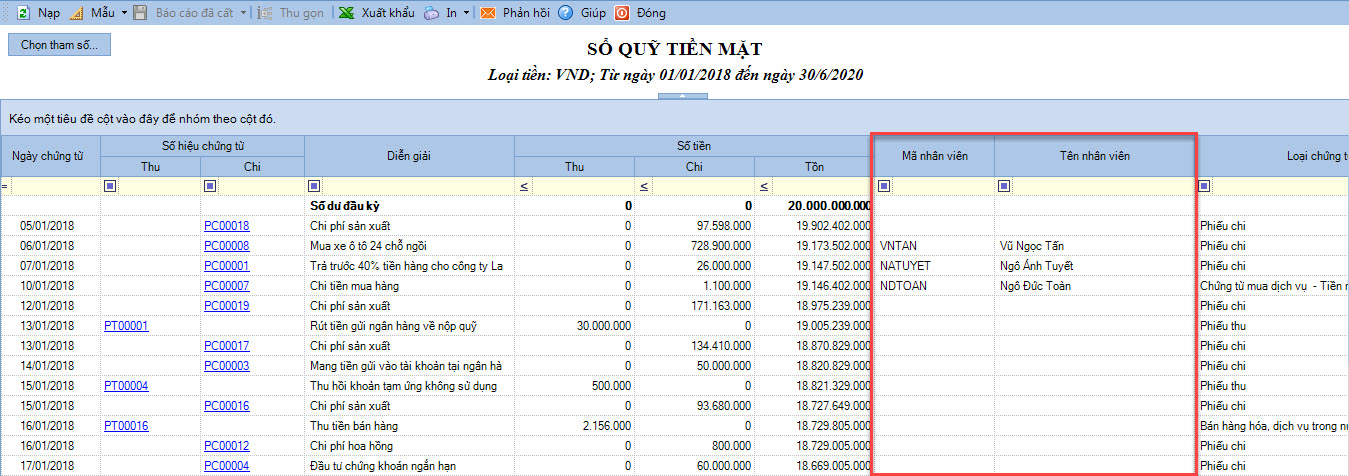
Task: Select the Vũ Ngọc Tấn name cell
Action: pyautogui.click(x=1095, y=246)
